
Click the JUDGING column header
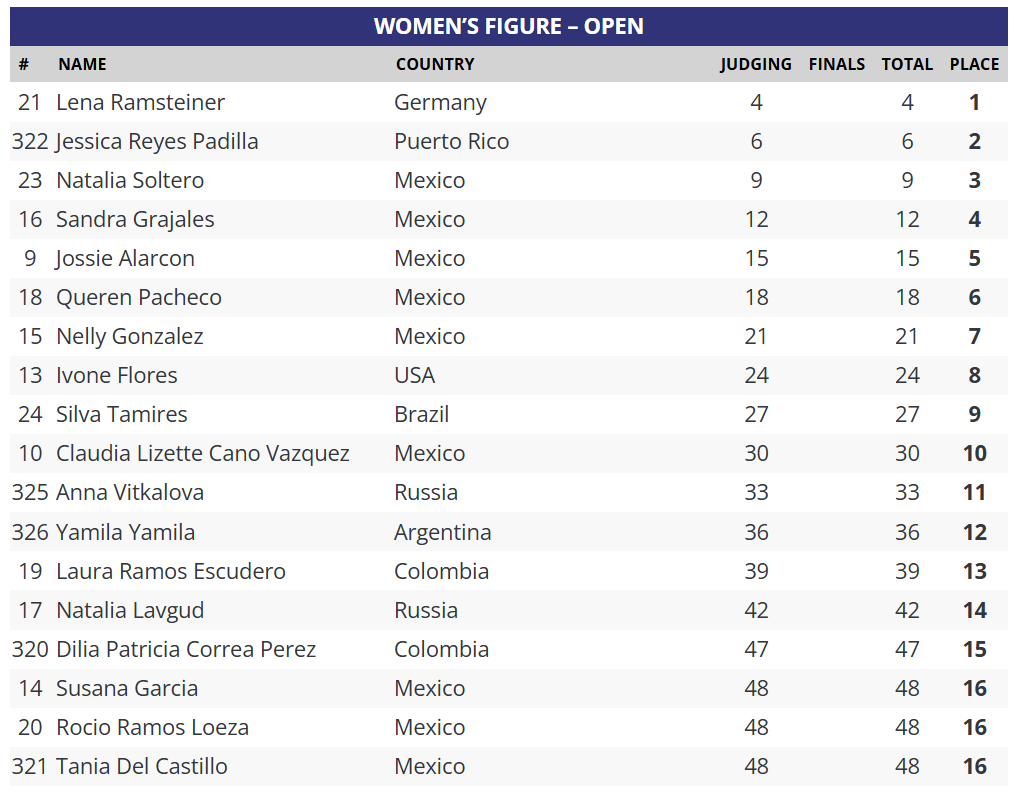755,64
